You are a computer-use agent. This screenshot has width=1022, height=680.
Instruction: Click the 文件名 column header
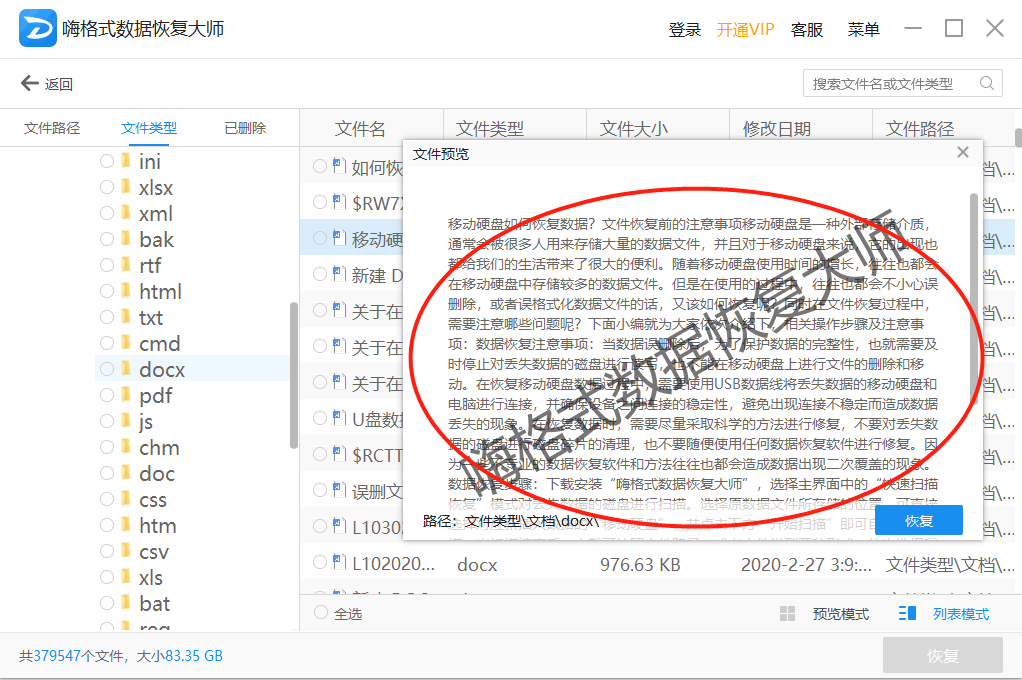click(x=360, y=128)
